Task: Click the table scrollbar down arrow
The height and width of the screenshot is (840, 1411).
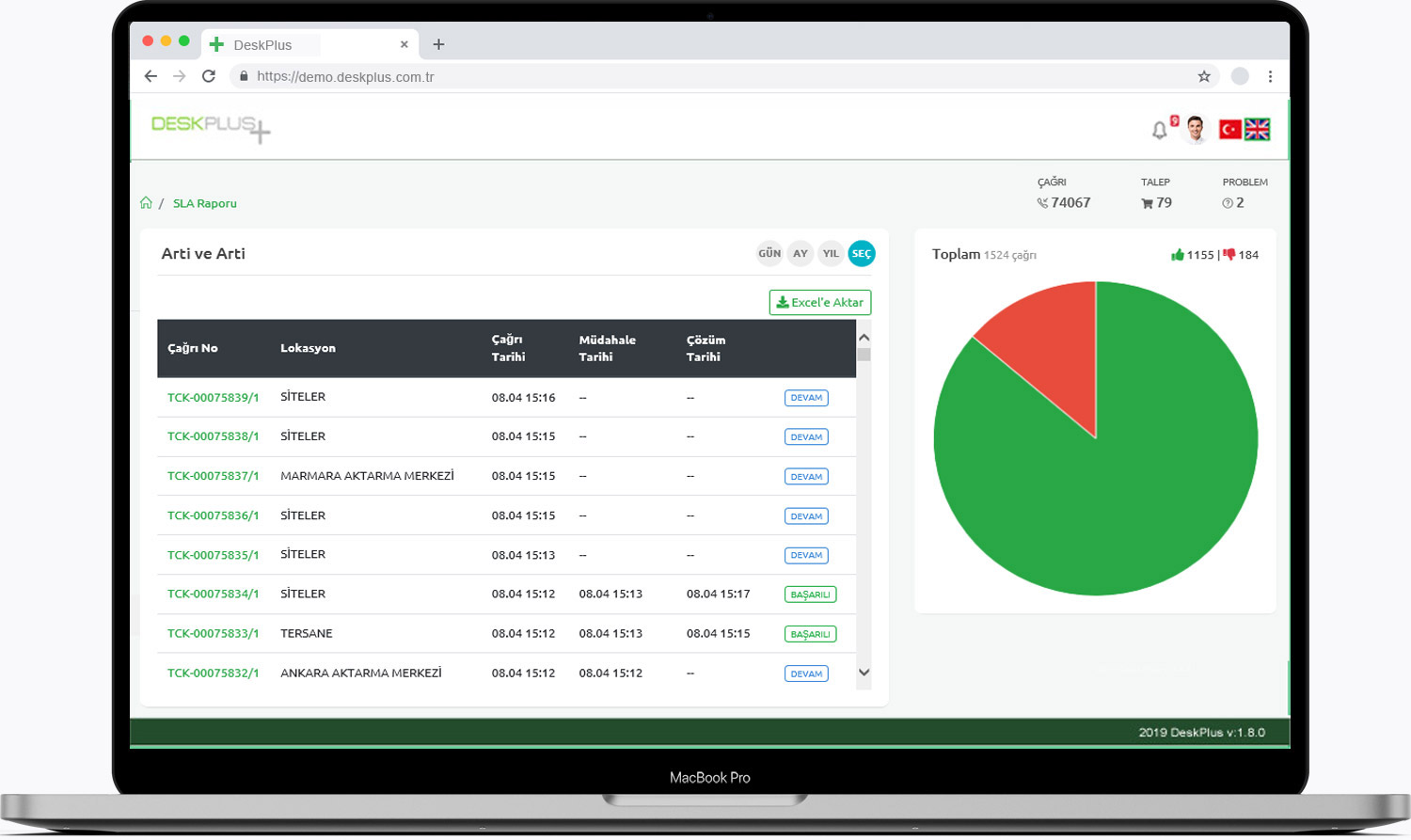Action: pyautogui.click(x=864, y=673)
